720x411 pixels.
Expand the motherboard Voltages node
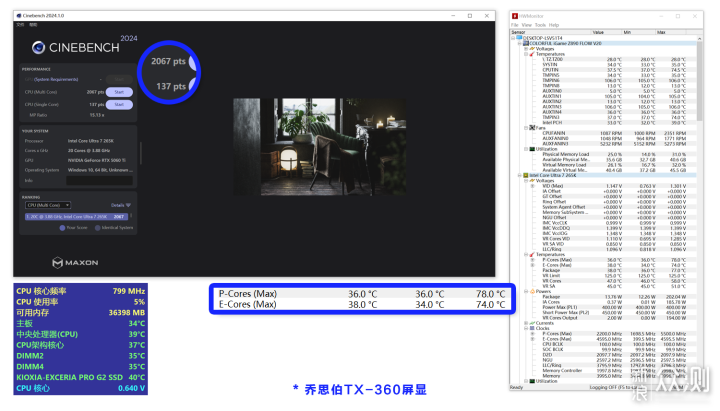coord(526,49)
